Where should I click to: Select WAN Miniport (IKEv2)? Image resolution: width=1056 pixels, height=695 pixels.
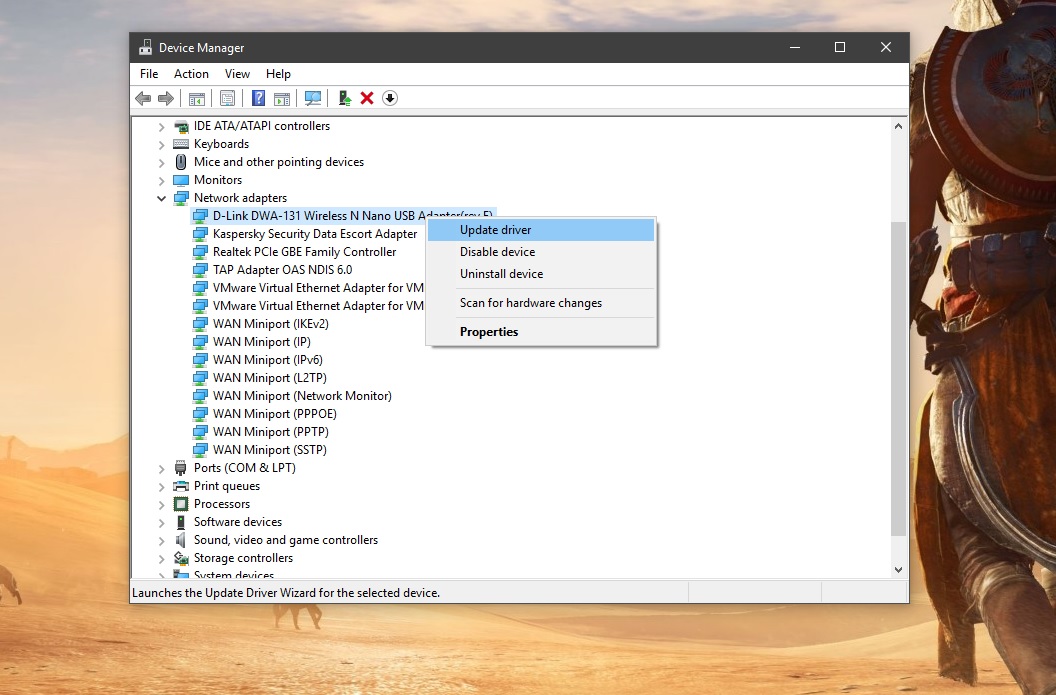tap(271, 324)
